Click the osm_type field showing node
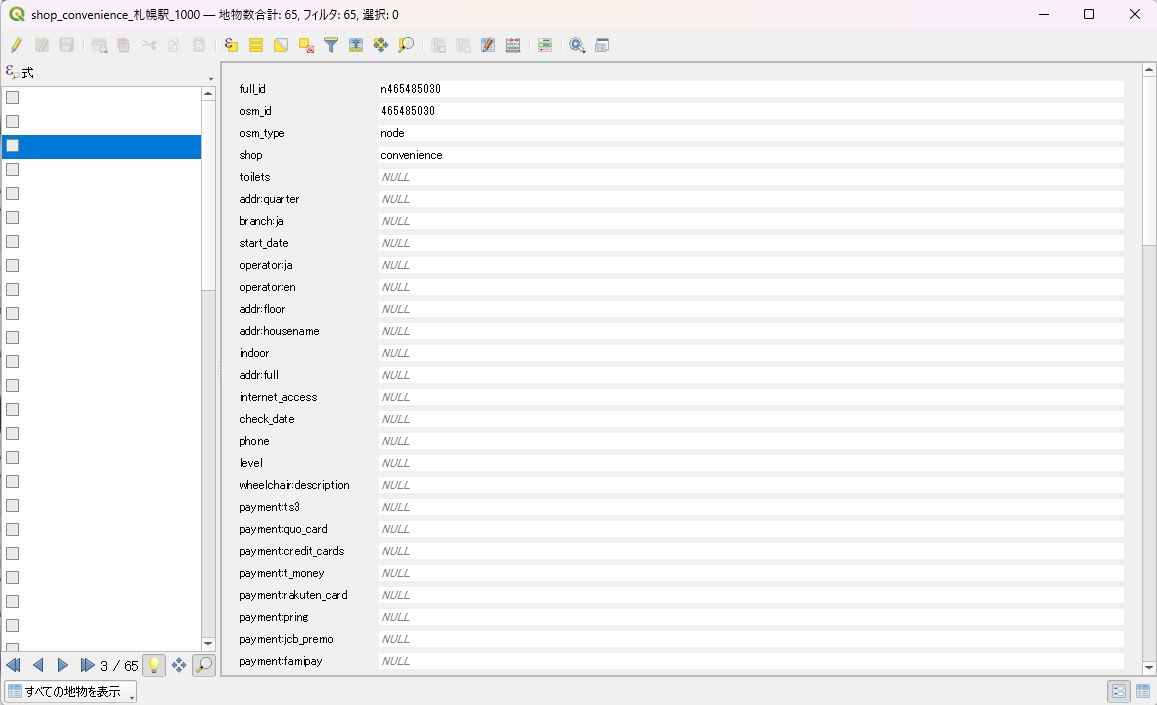The width and height of the screenshot is (1157, 705). (751, 134)
